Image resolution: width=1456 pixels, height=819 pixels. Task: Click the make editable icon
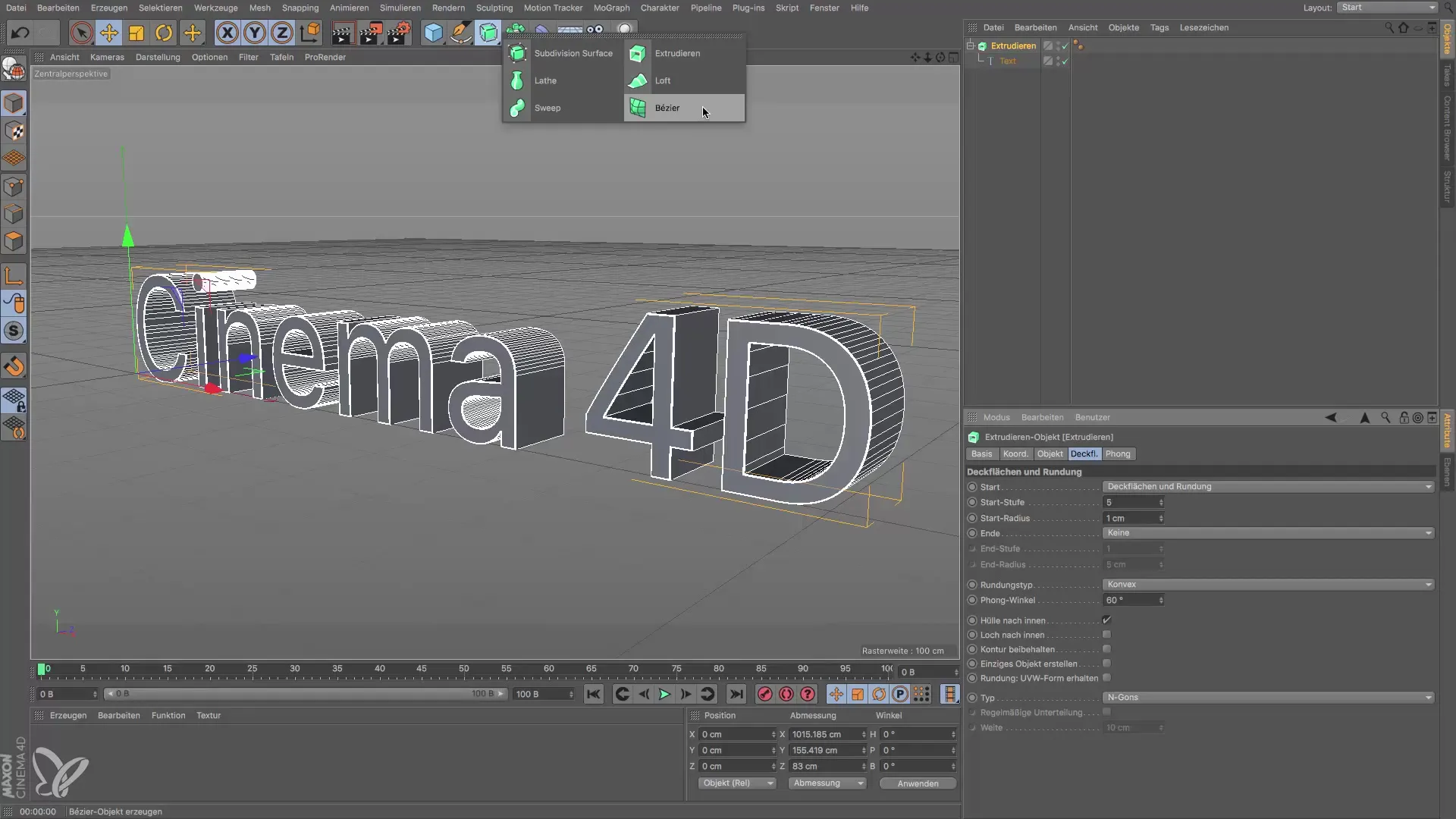point(14,70)
